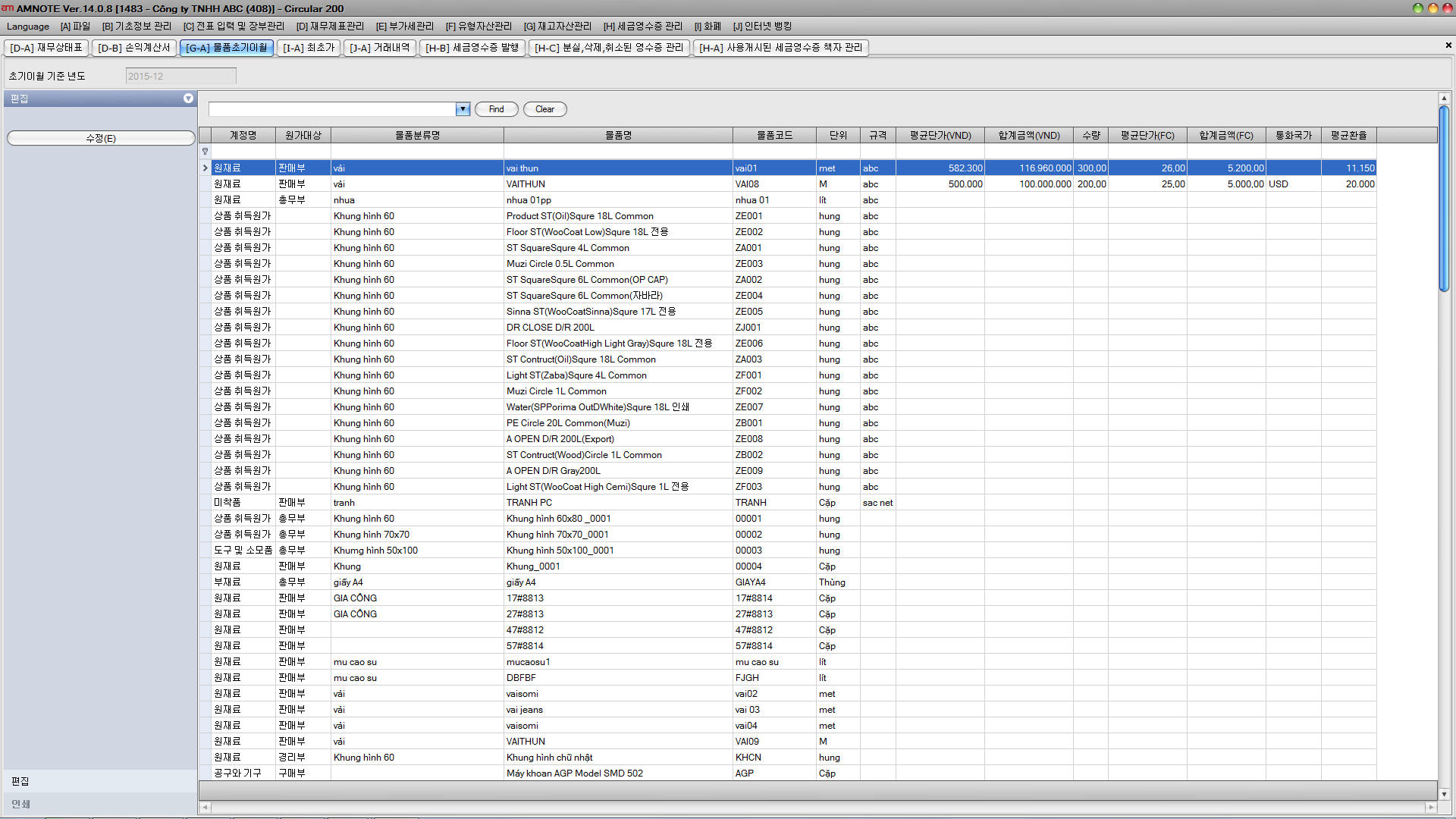Click the 물품명 column header
The image size is (1456, 819).
[x=618, y=136]
